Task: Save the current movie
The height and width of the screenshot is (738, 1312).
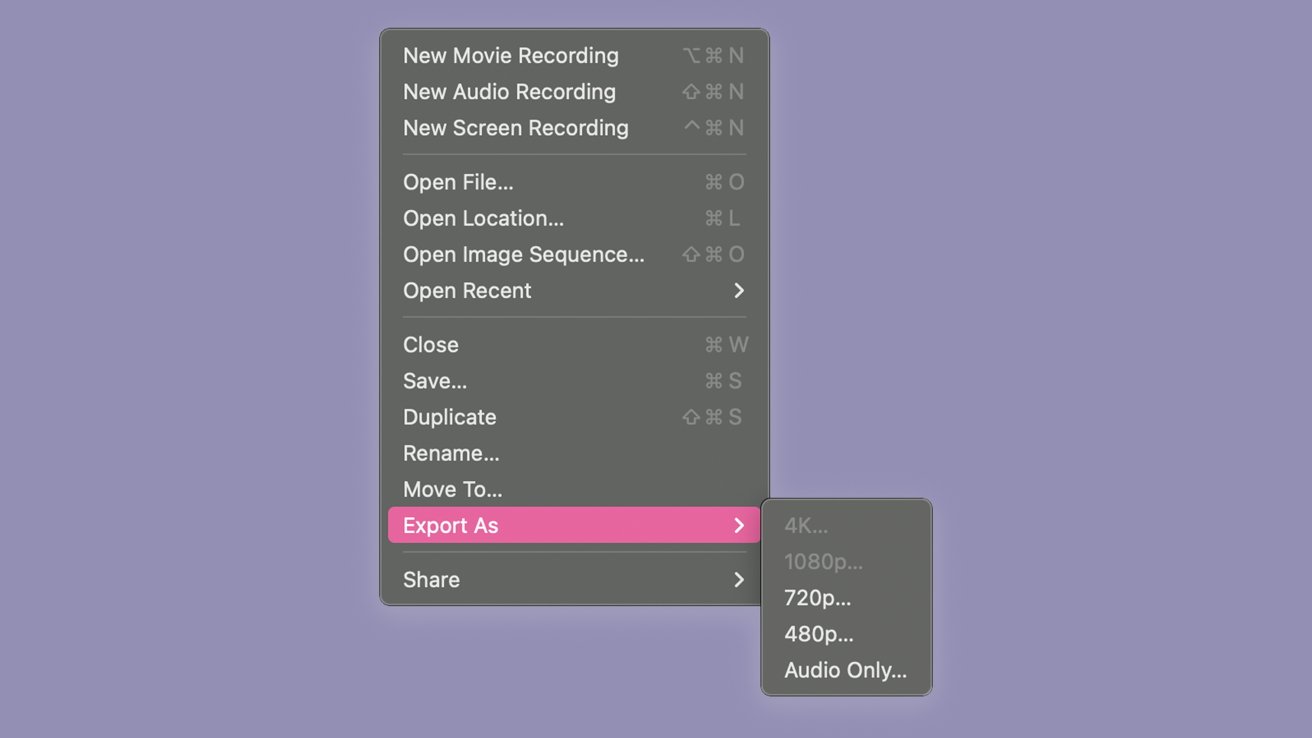Action: click(435, 381)
